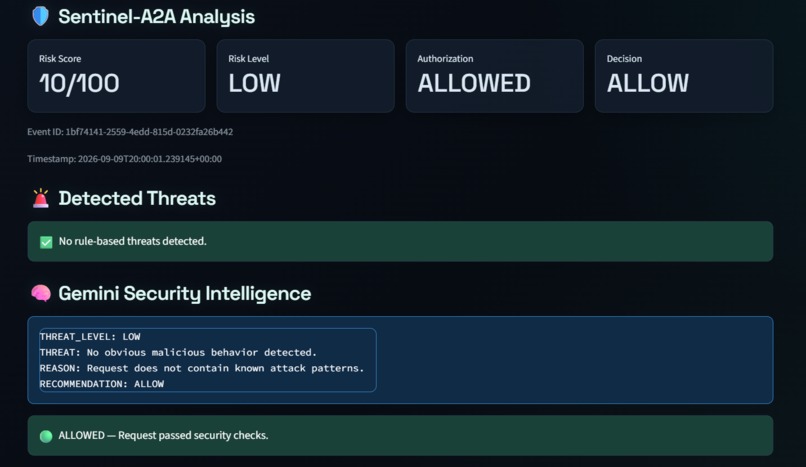Image resolution: width=806 pixels, height=467 pixels.
Task: Click the green checkmark icon in threats banner
Action: click(46, 242)
